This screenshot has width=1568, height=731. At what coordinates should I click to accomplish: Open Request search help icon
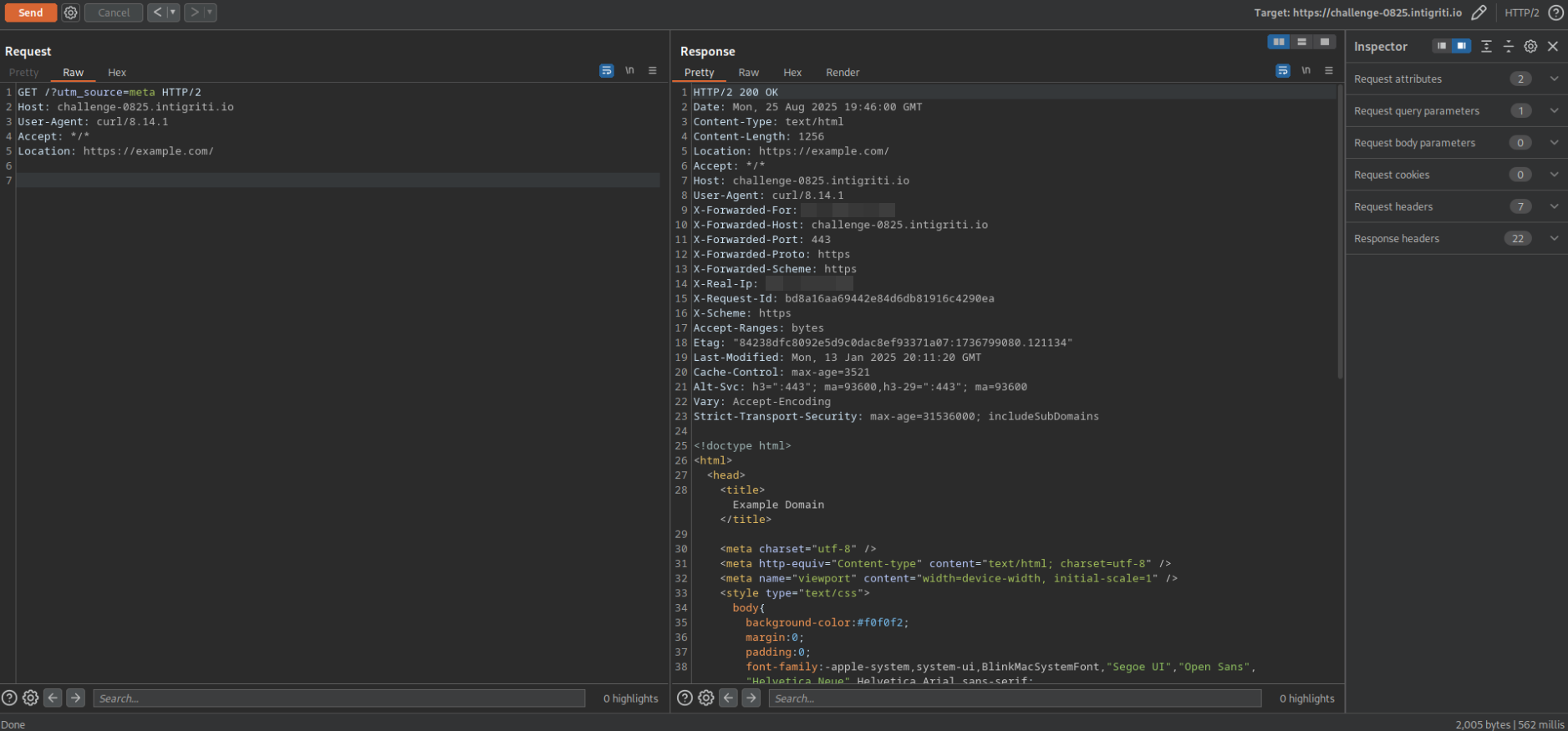point(9,698)
